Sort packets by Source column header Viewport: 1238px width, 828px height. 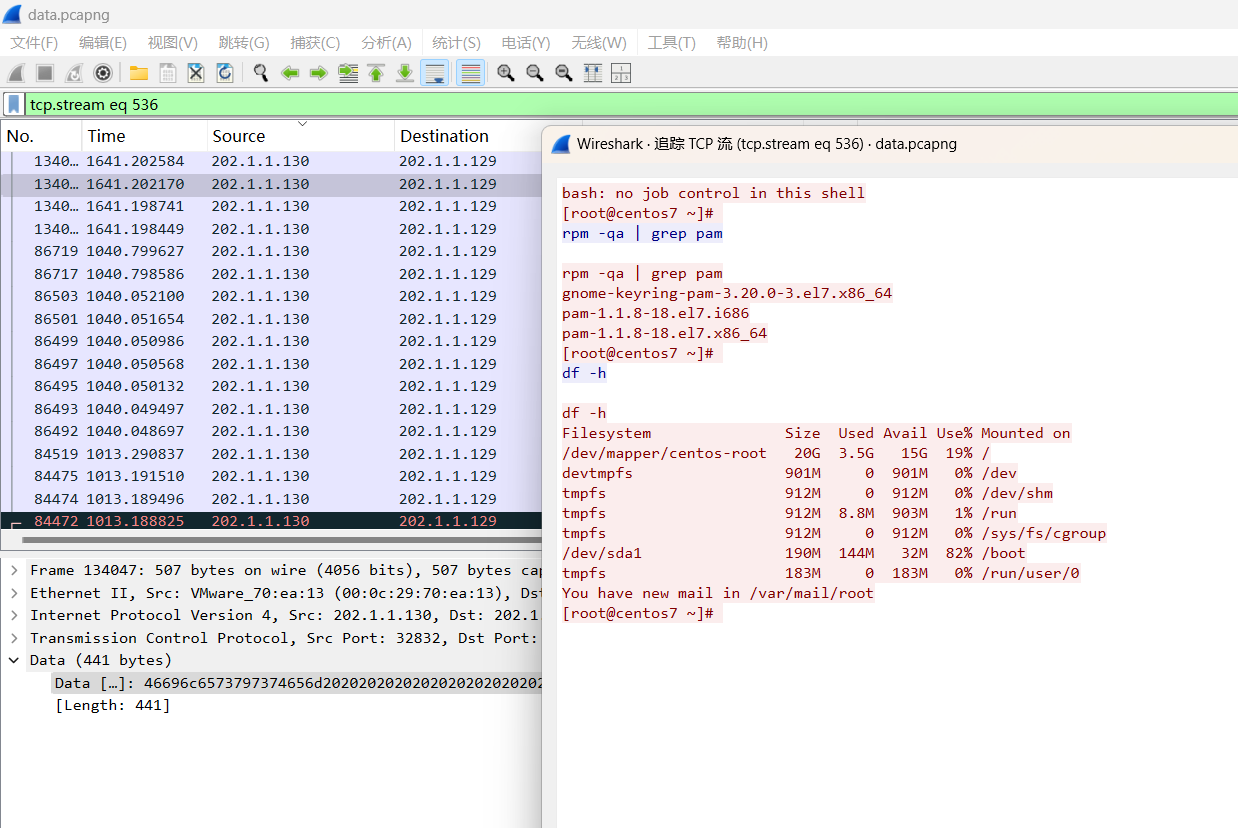(x=301, y=136)
